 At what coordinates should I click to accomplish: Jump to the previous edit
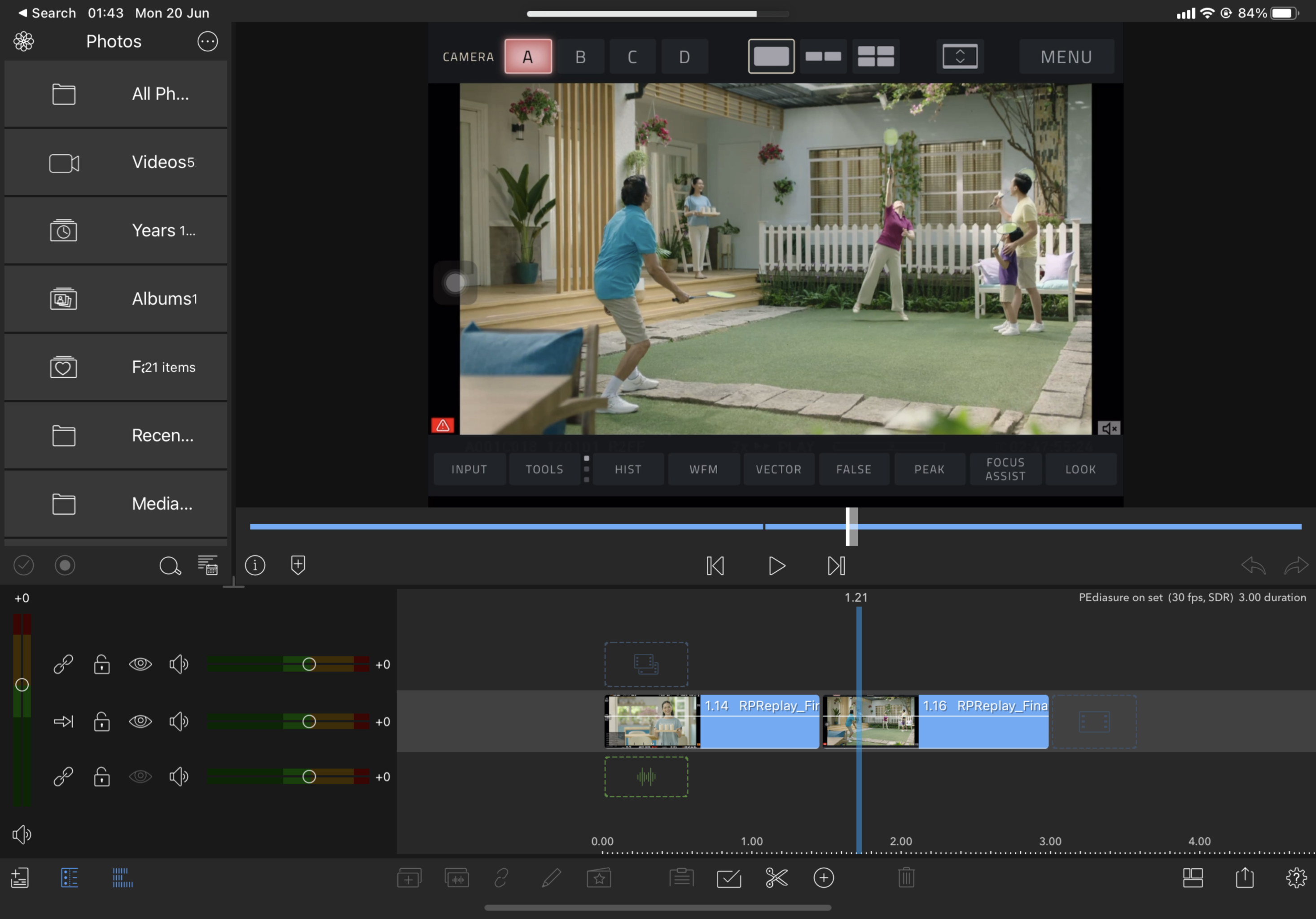point(715,566)
